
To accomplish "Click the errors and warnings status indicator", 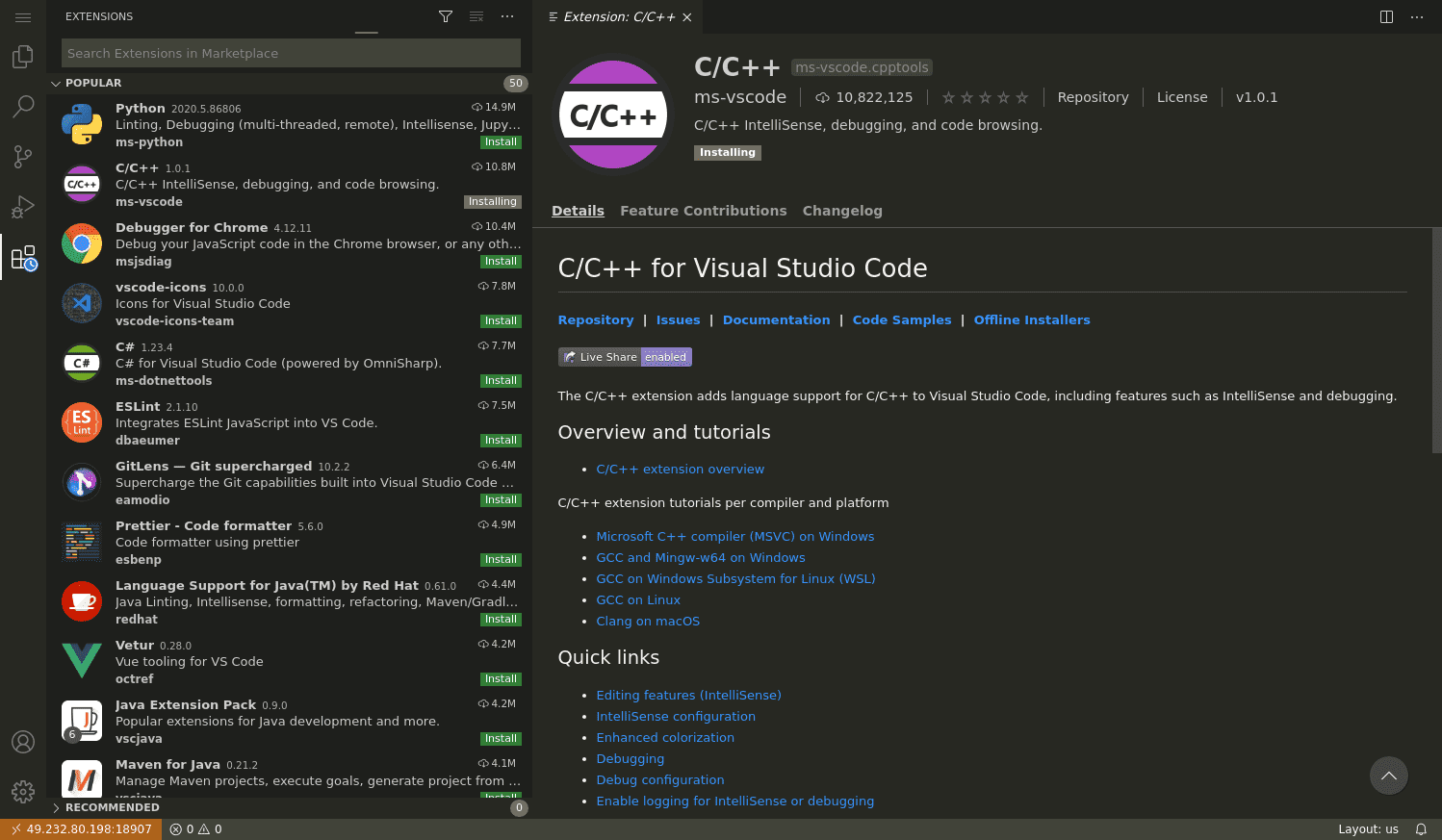I will tap(195, 829).
